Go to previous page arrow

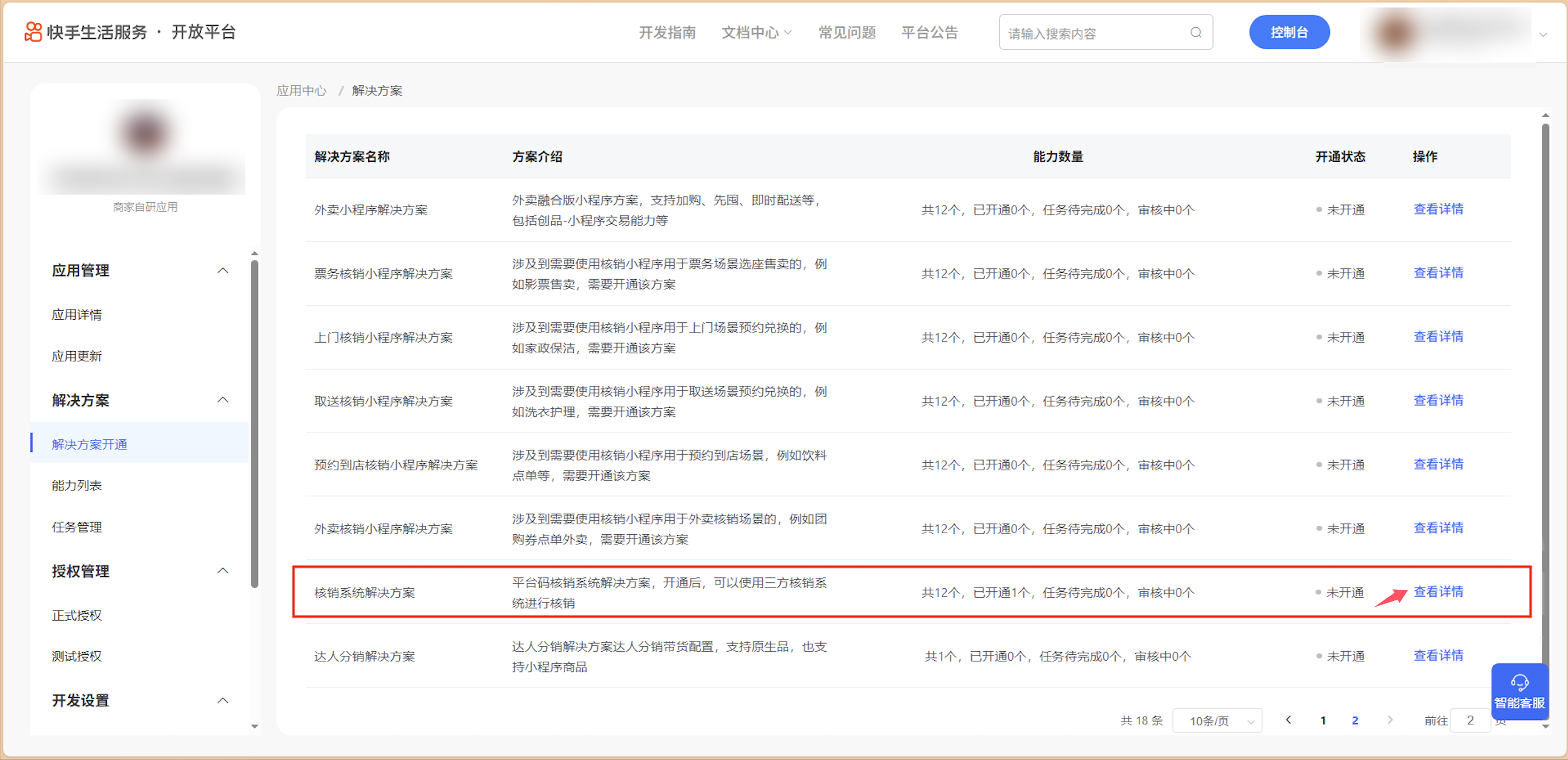tap(1288, 720)
